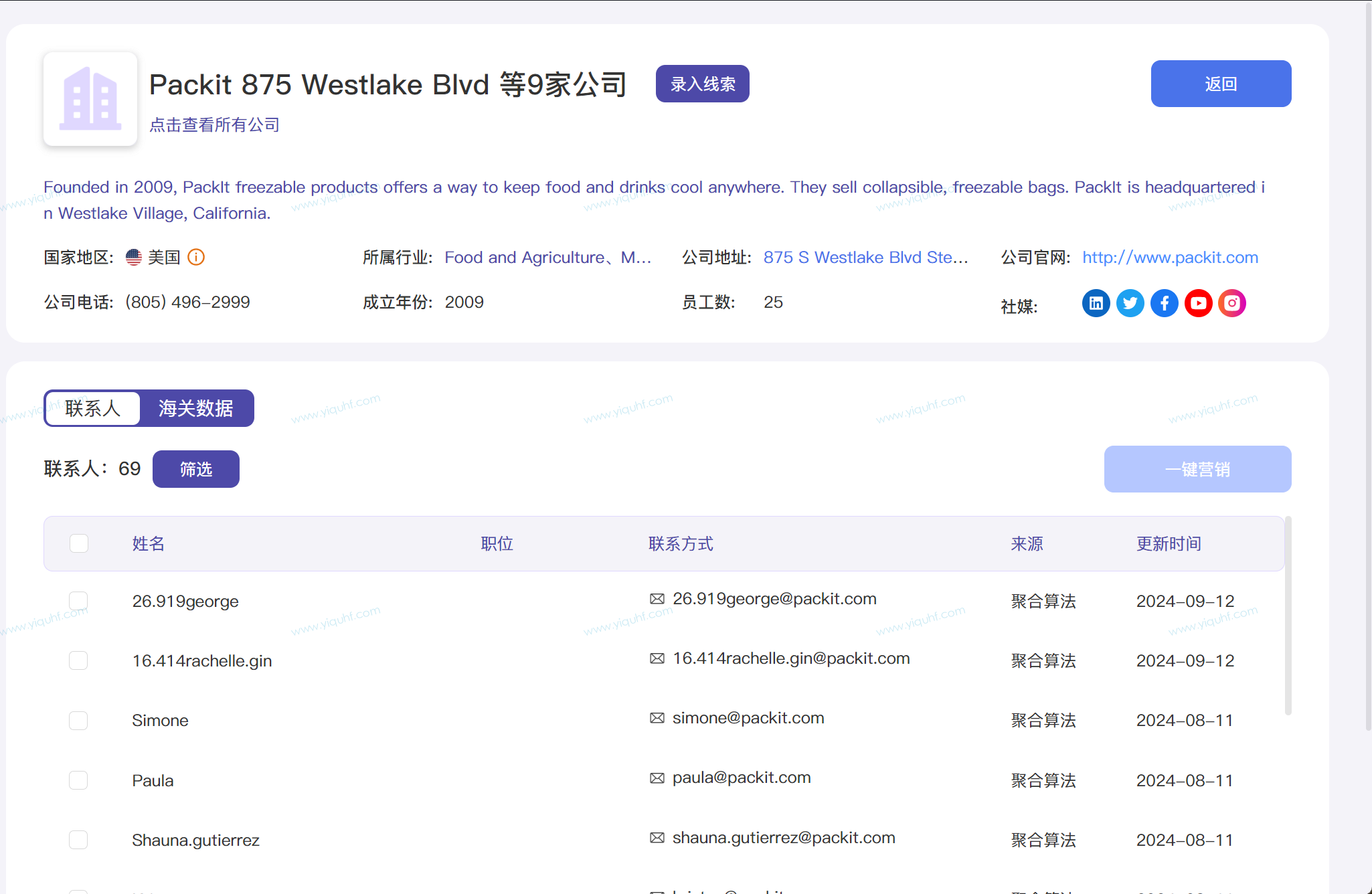Click the 姓名 column header
The width and height of the screenshot is (1372, 894).
149,543
